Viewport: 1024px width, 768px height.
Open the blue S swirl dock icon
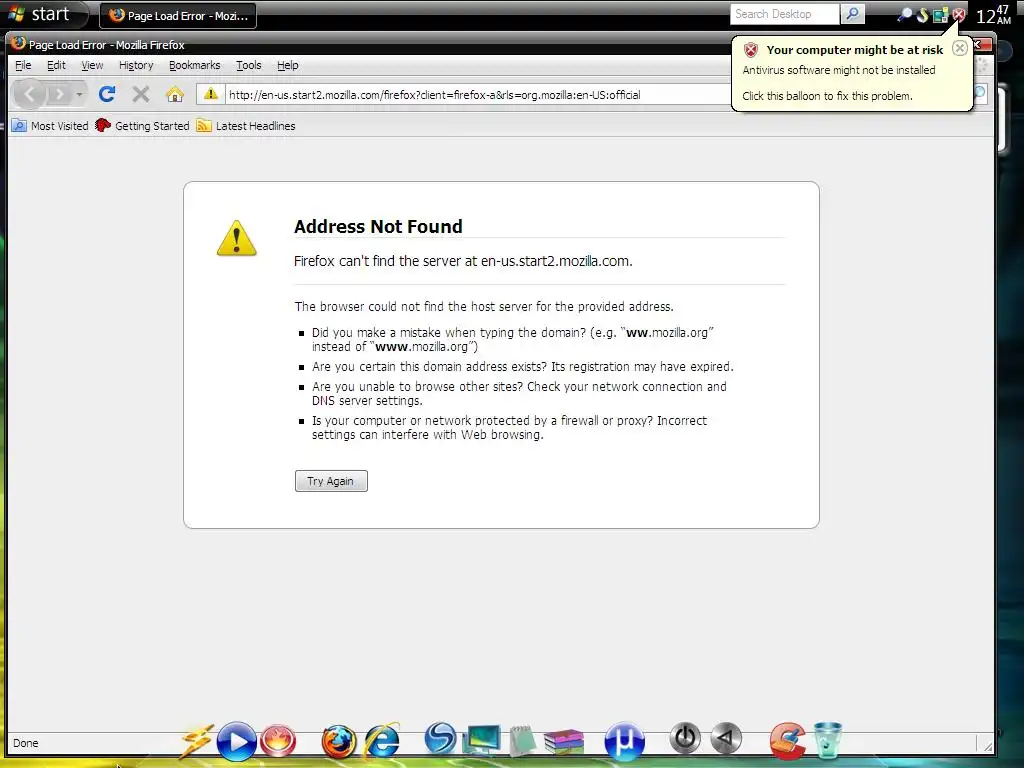pos(440,740)
